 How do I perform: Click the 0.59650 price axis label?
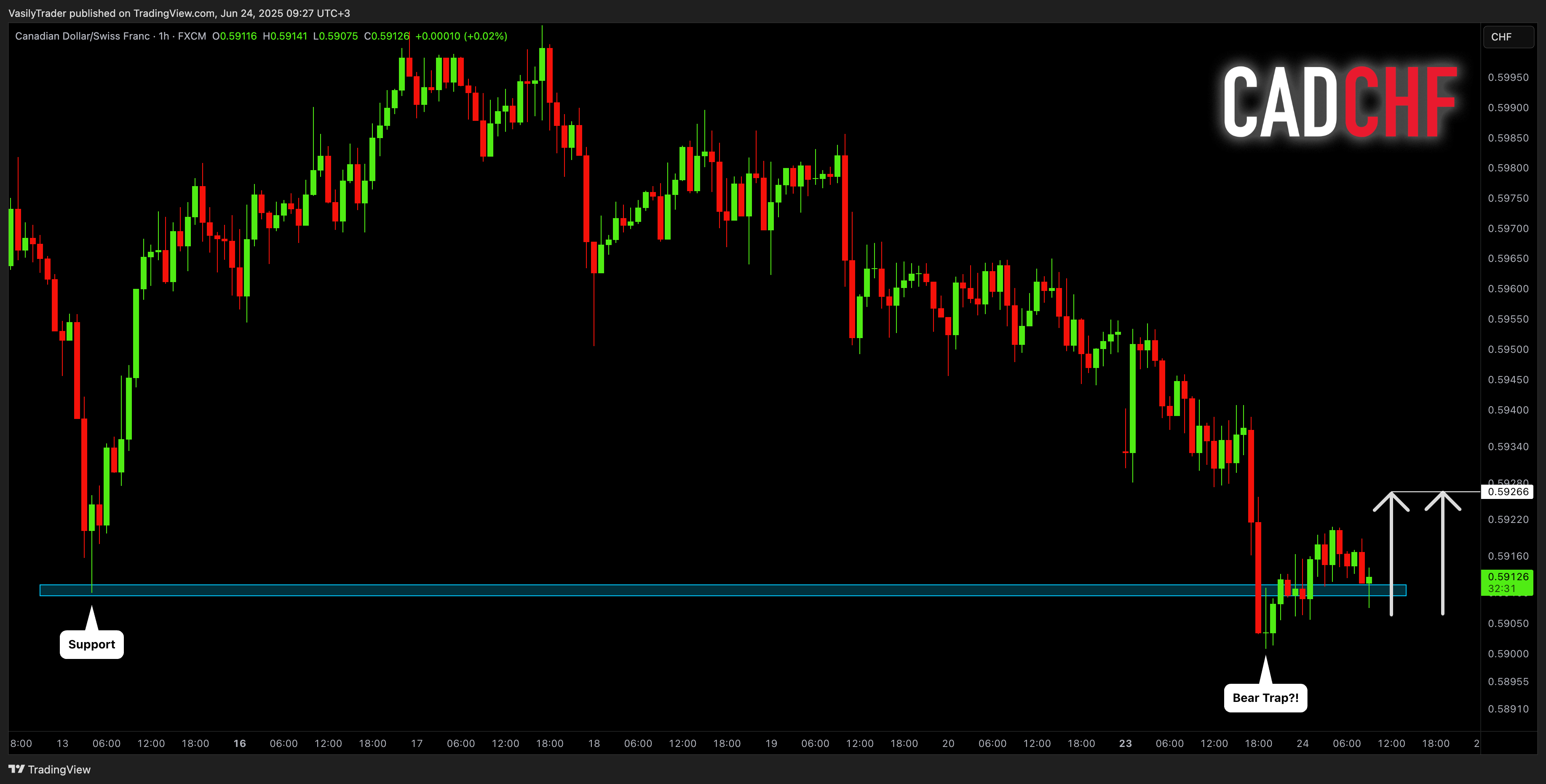1508,259
